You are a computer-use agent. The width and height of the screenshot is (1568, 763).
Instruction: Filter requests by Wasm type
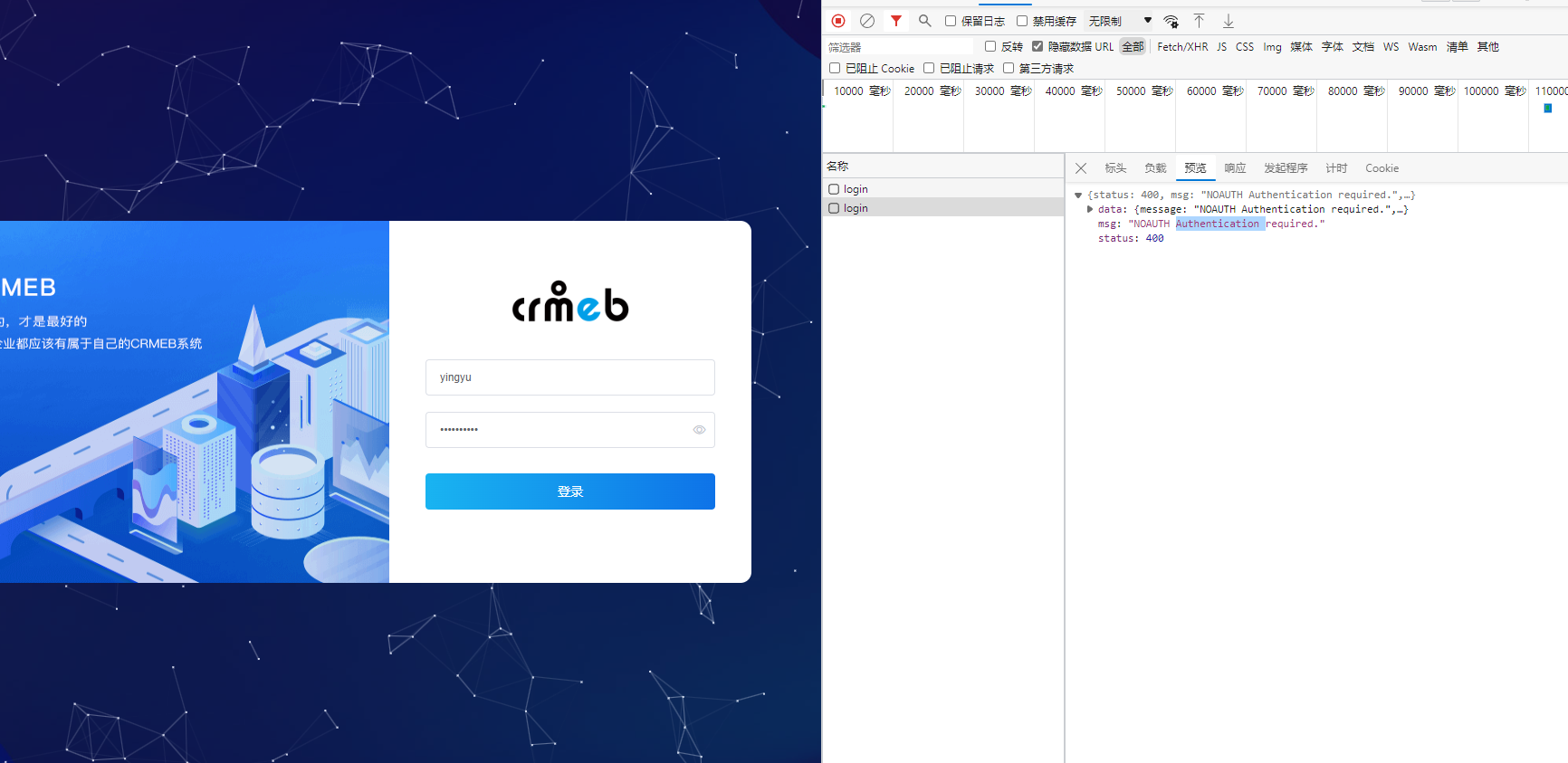[x=1422, y=47]
